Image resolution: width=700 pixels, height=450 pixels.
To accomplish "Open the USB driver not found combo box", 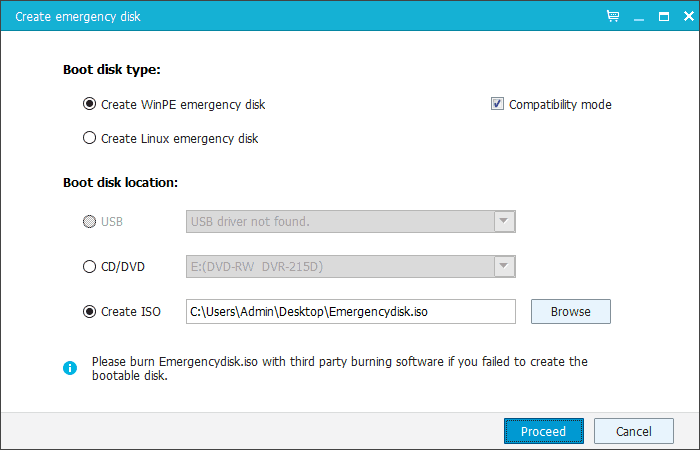I will (350, 221).
